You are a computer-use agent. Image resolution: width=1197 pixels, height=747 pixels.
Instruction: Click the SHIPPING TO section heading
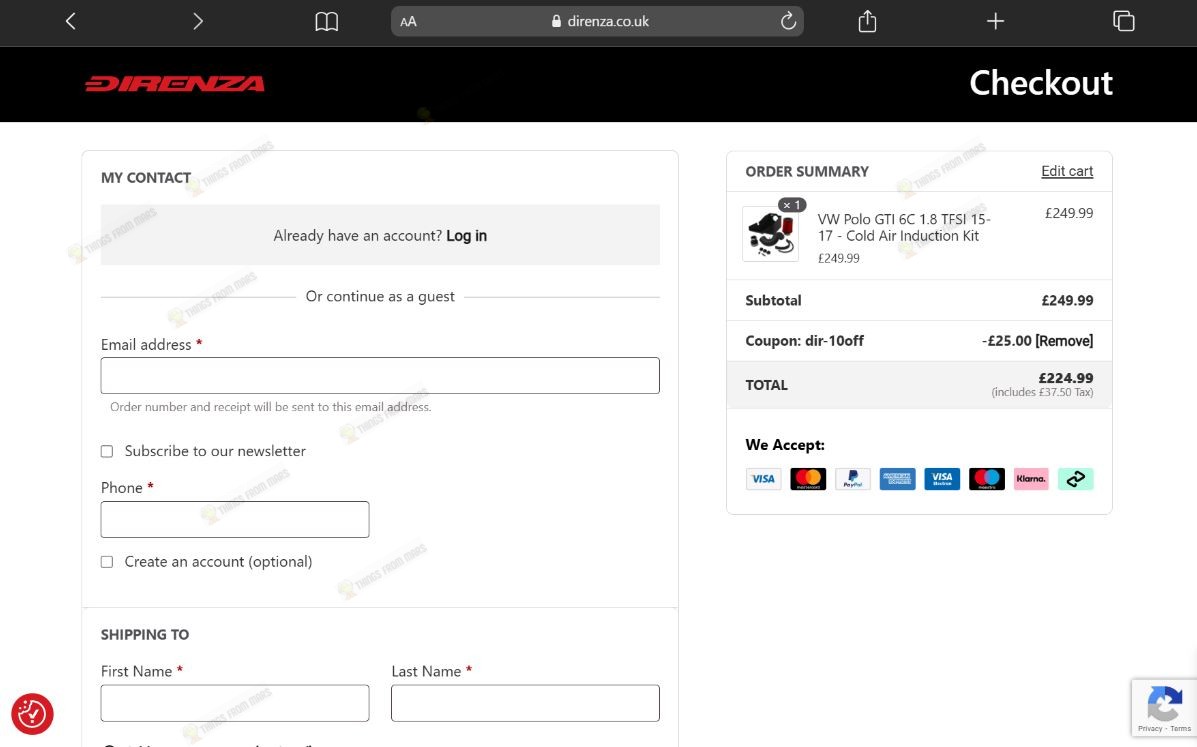coord(145,635)
